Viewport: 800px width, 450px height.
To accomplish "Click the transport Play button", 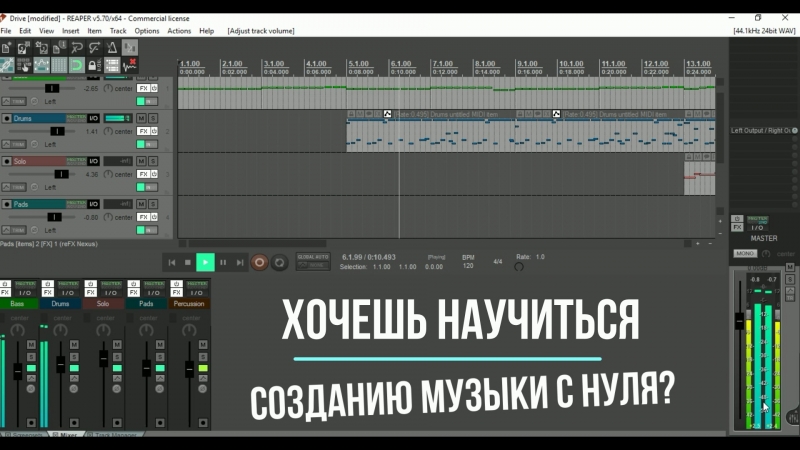I will tap(206, 262).
